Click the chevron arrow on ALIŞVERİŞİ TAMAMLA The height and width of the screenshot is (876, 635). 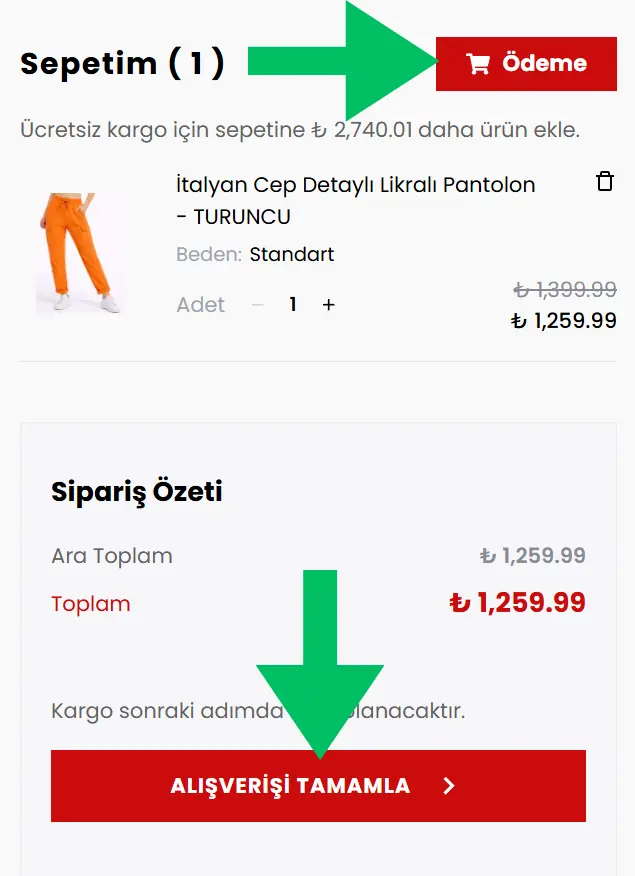click(x=449, y=786)
